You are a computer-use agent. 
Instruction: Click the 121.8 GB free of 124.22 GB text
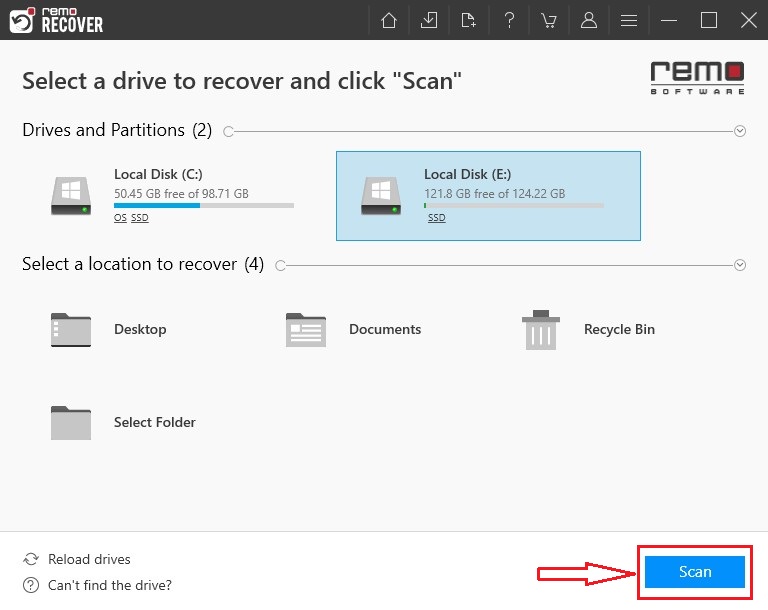[x=495, y=194]
